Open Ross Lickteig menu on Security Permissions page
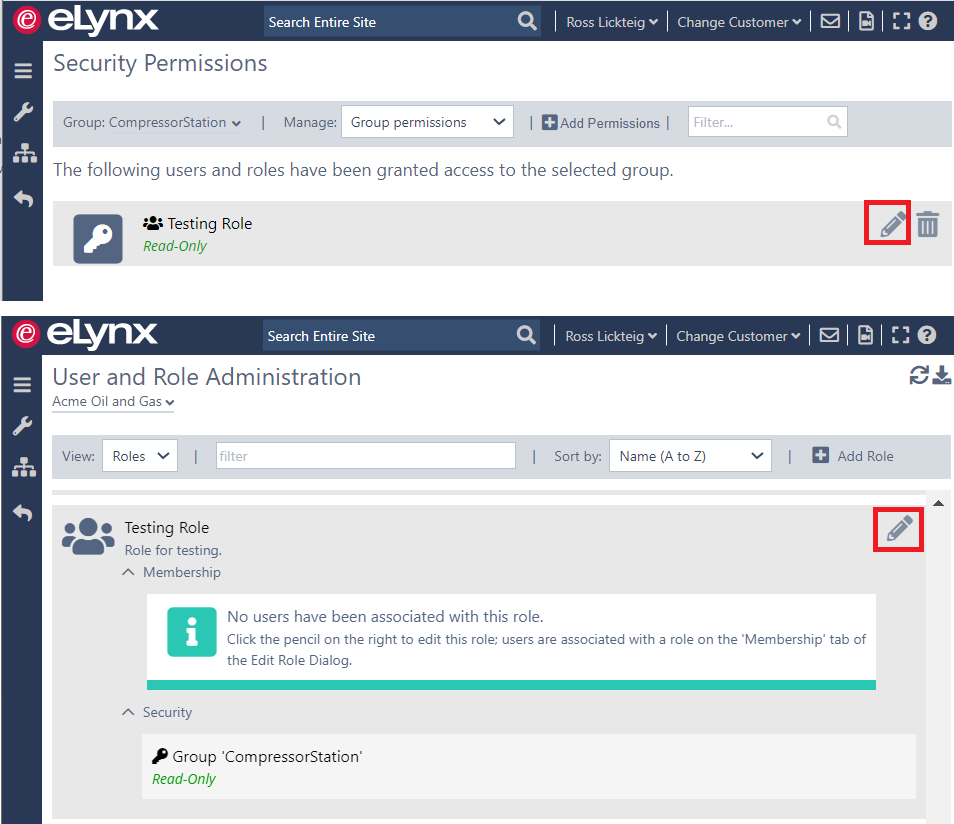 [x=611, y=22]
